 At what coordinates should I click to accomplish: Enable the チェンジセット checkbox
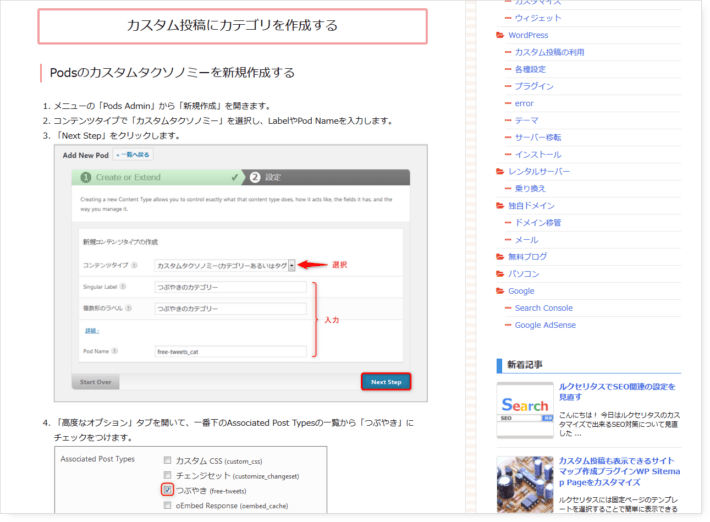point(167,475)
